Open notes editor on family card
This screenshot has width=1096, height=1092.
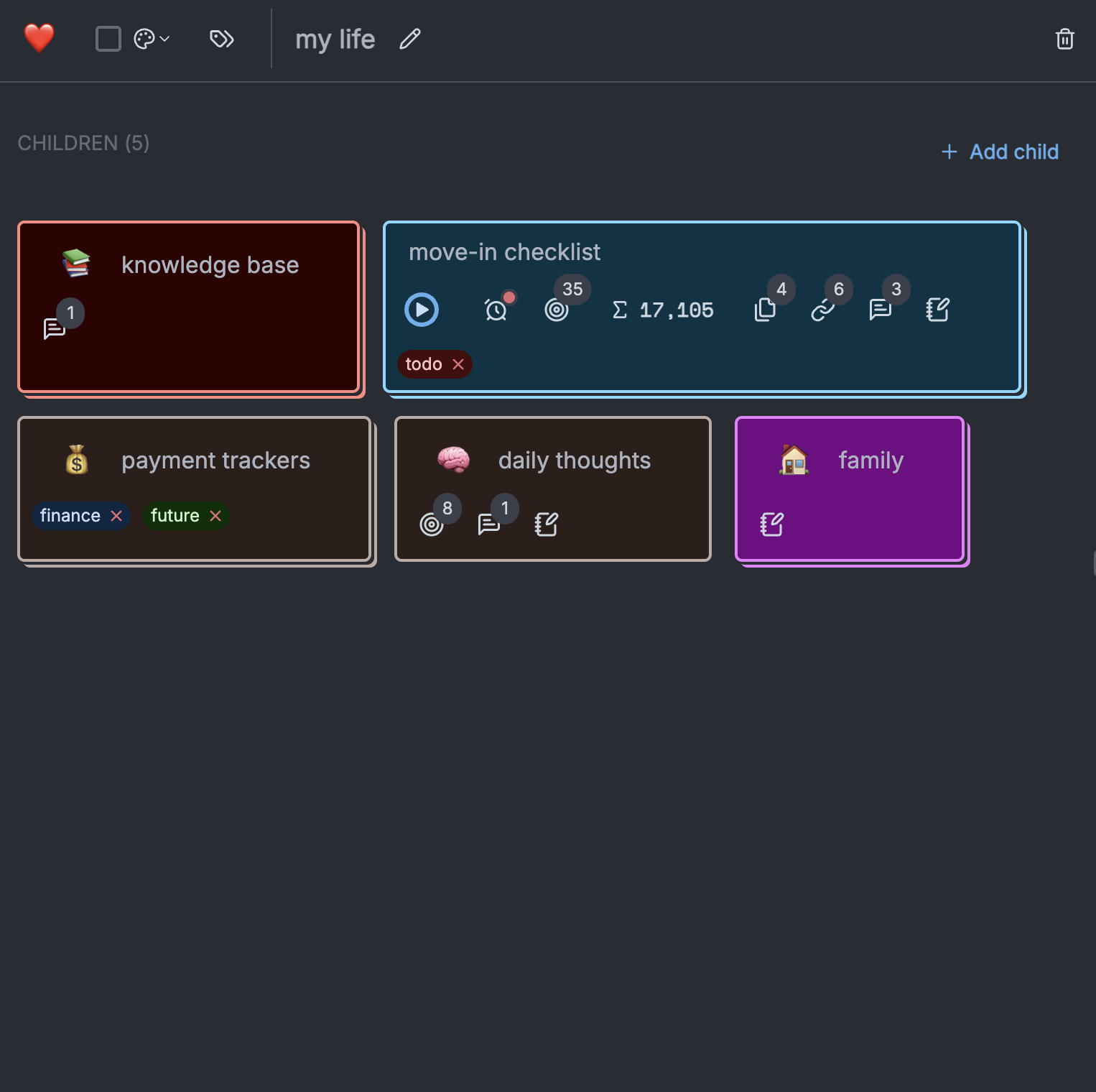pos(772,524)
